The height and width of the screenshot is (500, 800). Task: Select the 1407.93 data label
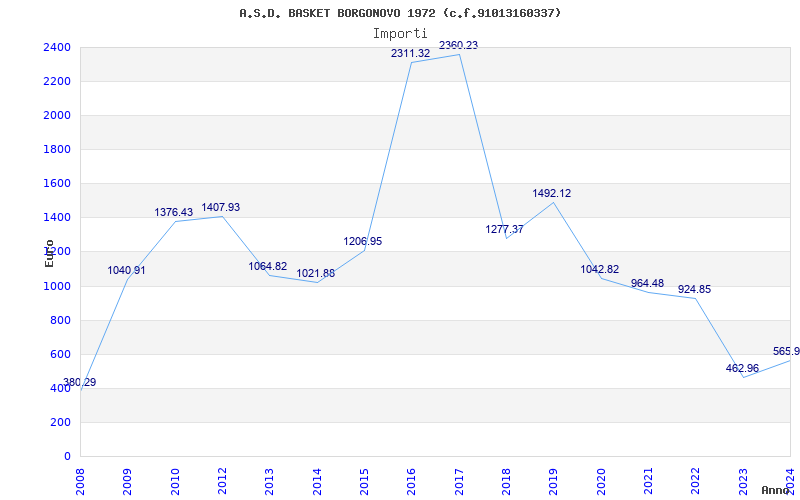[x=221, y=208]
